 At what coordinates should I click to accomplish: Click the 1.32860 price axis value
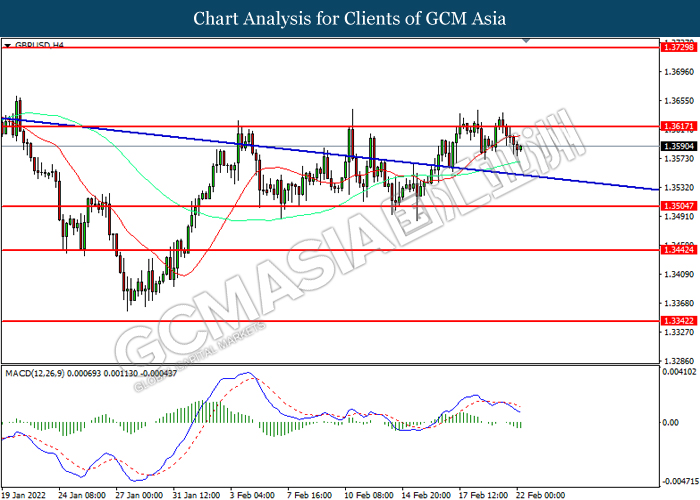tap(679, 361)
